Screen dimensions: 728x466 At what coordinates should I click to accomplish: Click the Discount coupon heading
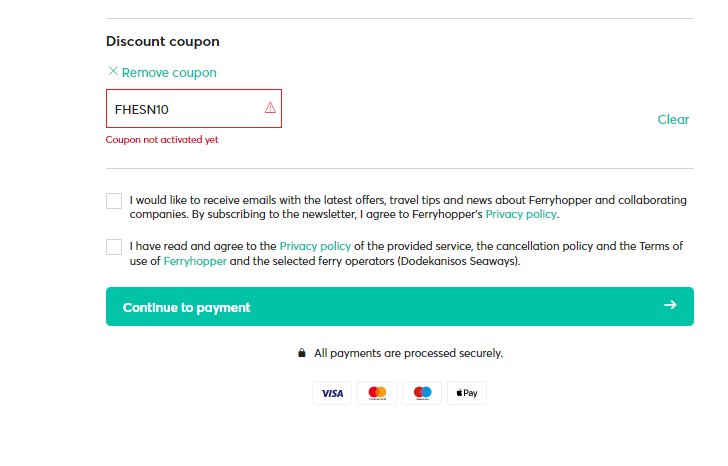162,41
